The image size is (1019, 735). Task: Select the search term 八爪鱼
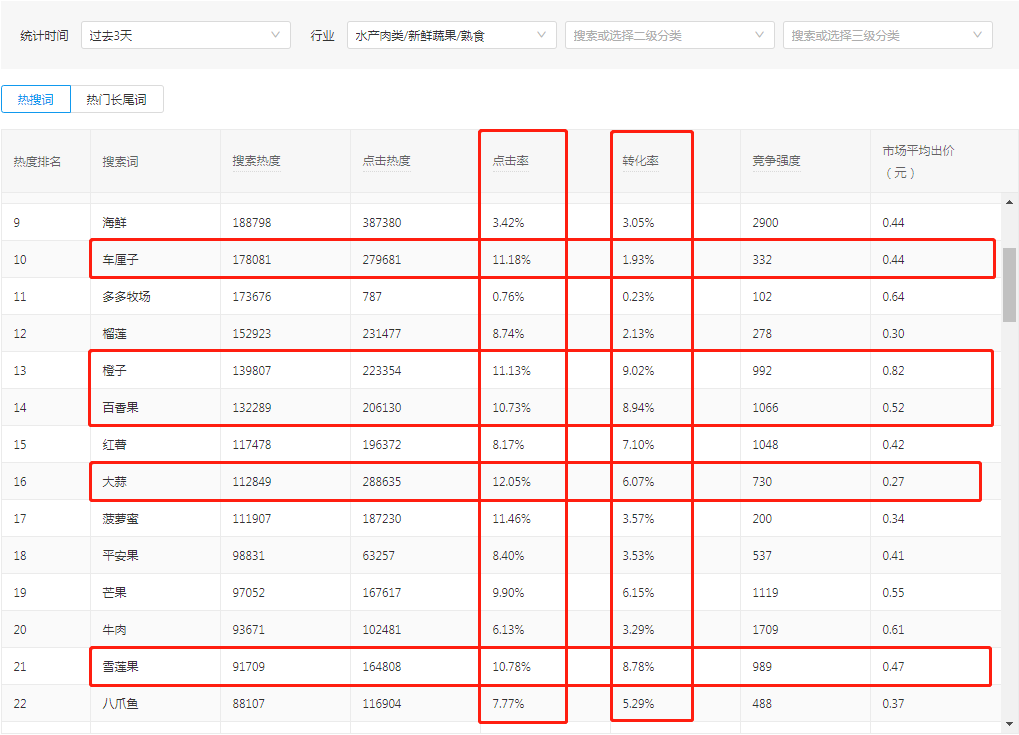[x=120, y=704]
